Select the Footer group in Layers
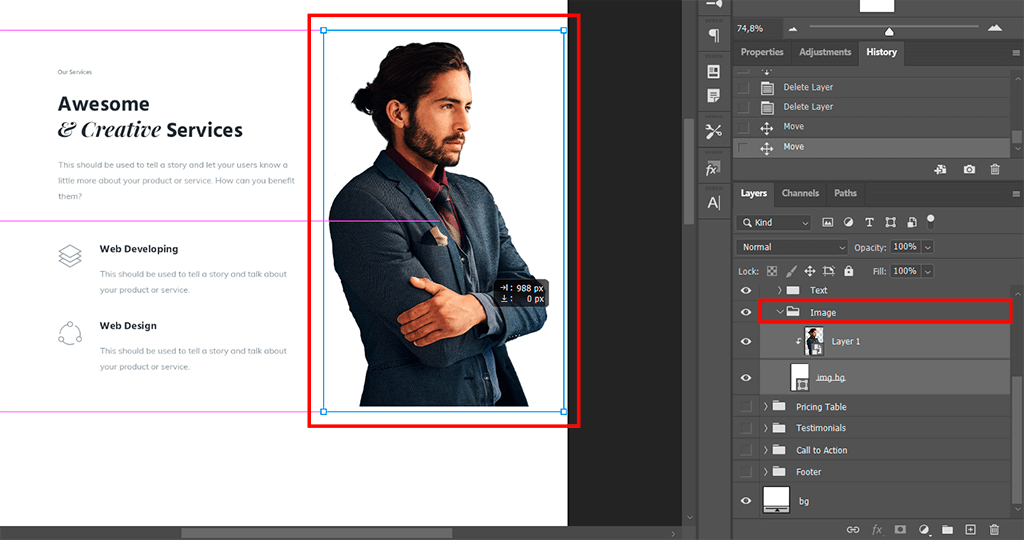1024x540 pixels. (808, 472)
